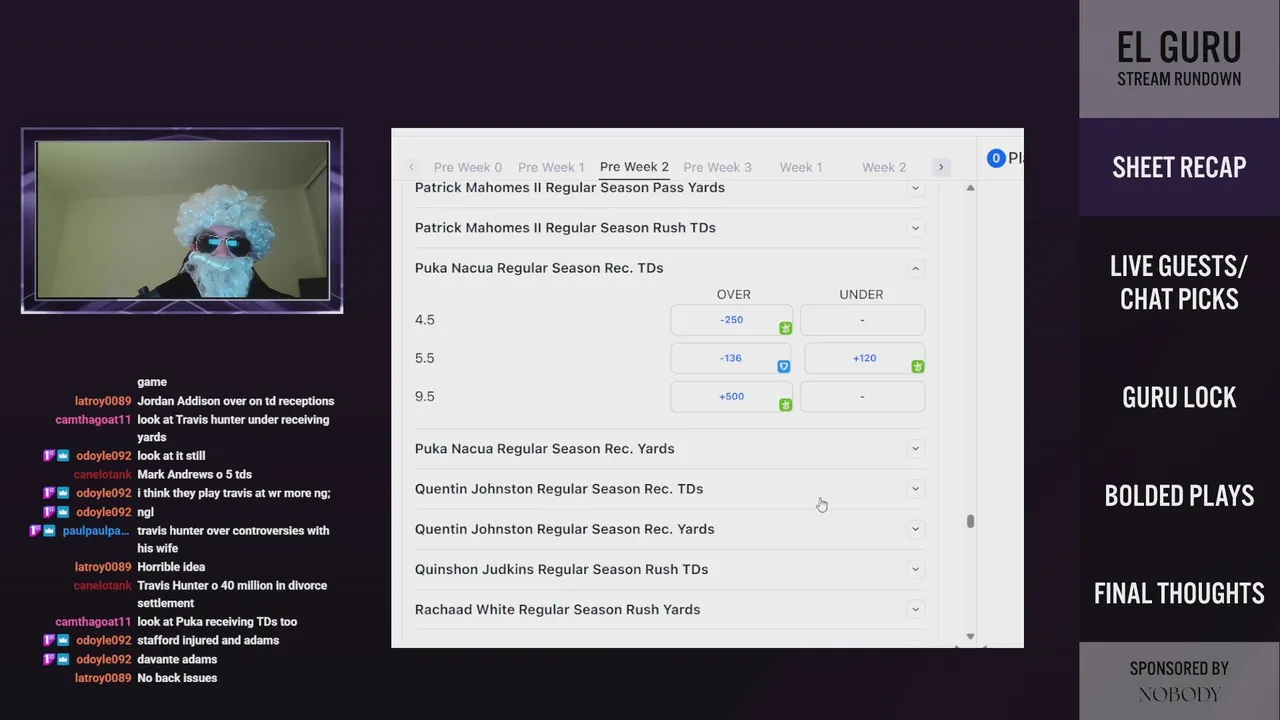Click chat username paulpaulpa...

(96, 531)
